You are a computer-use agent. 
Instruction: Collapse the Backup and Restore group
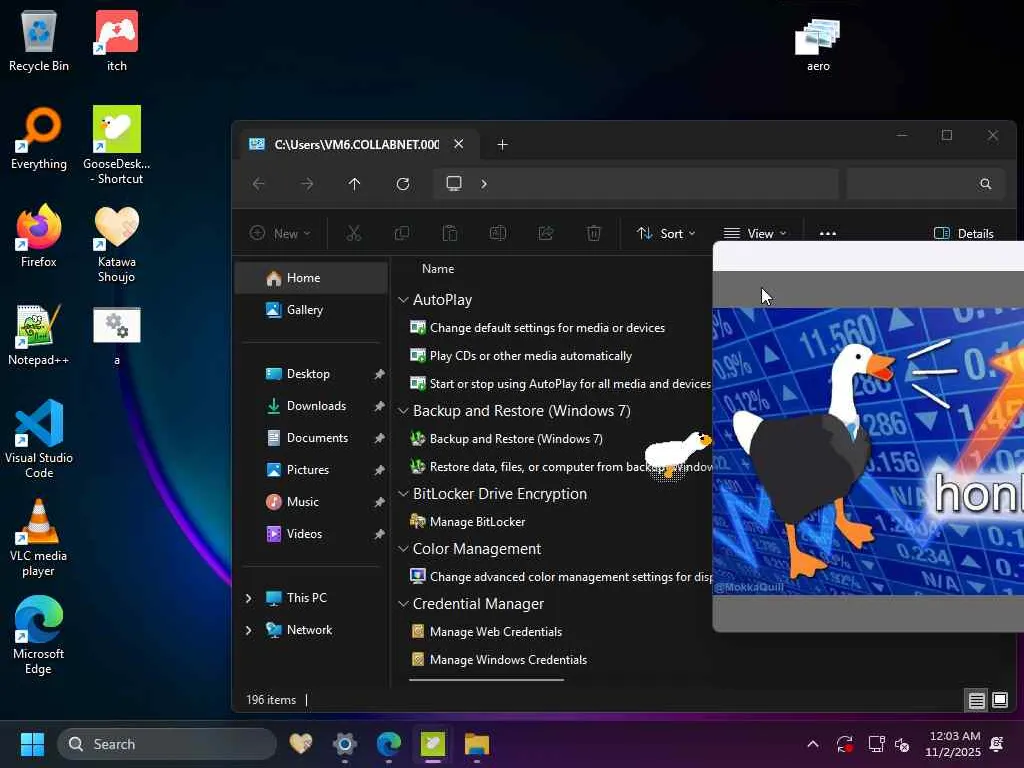pos(403,411)
